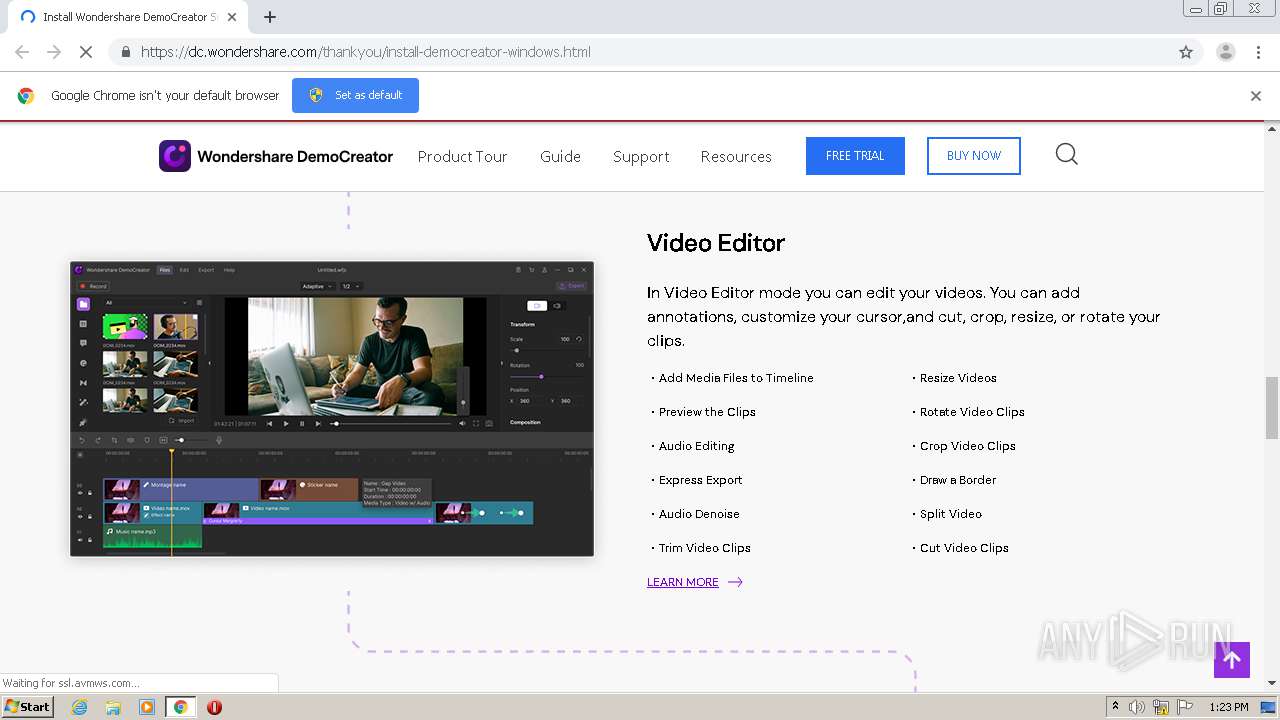Click the Video Editor heading
Image resolution: width=1280 pixels, height=720 pixels.
click(716, 243)
